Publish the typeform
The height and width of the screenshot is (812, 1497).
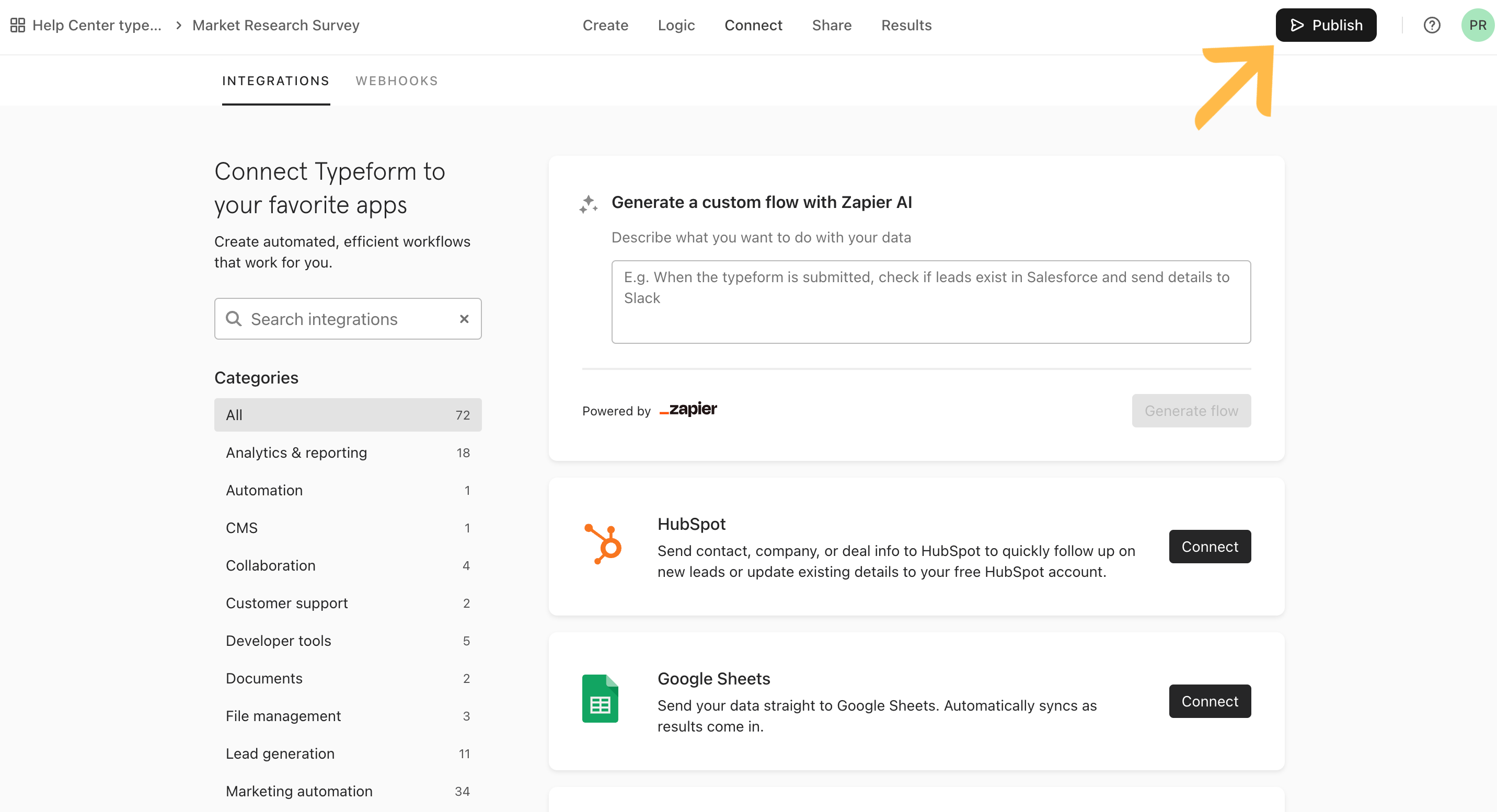pos(1326,25)
